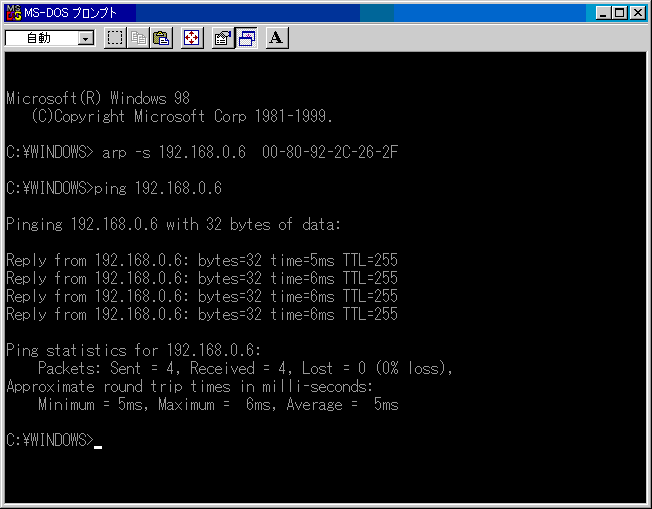The image size is (652, 509).
Task: Open the font size dropdown arrow
Action: [x=86, y=39]
